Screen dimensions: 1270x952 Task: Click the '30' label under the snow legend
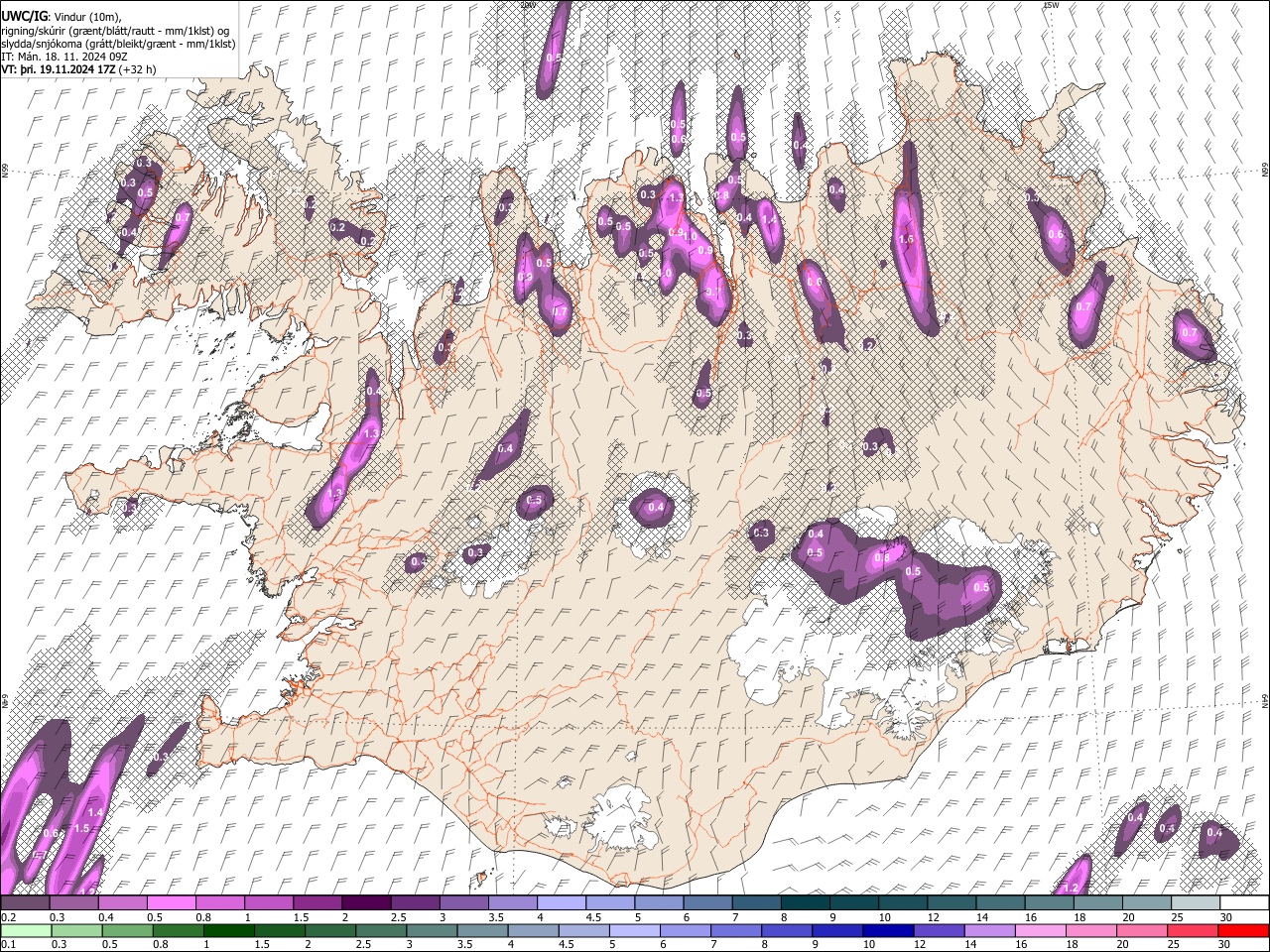click(1225, 917)
